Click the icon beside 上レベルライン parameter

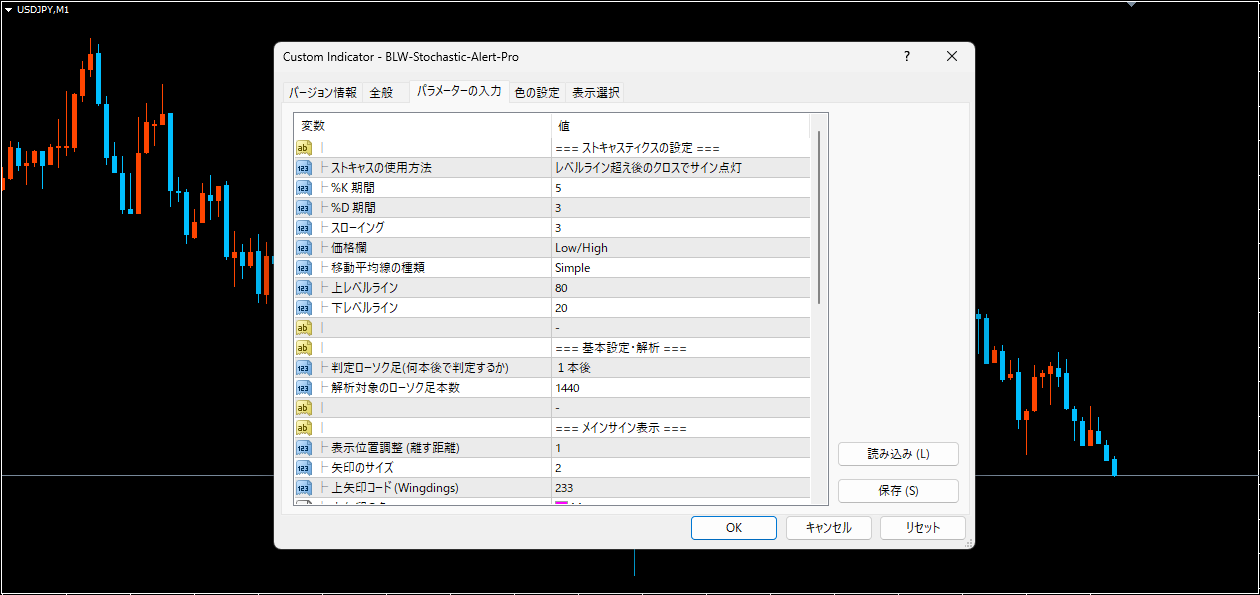click(x=303, y=288)
